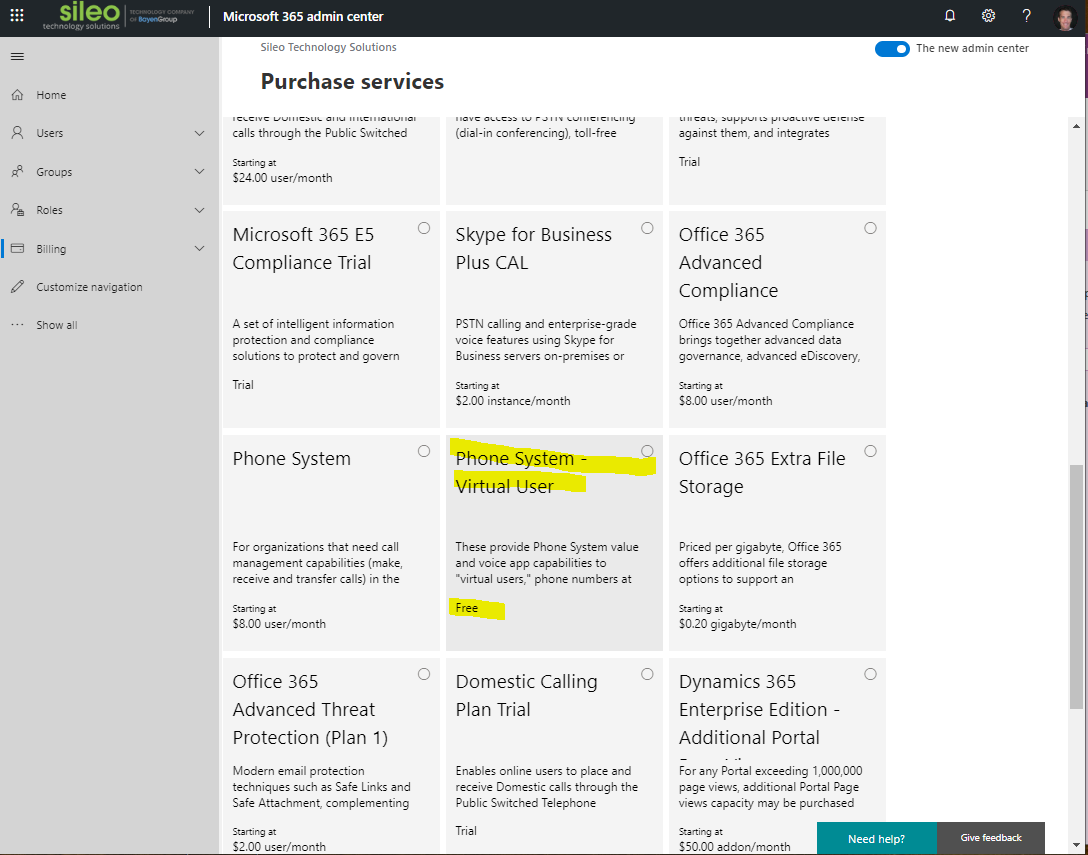Open Domestic Calling Plan Trial title
Viewport: 1088px width, 855px height.
[526, 695]
